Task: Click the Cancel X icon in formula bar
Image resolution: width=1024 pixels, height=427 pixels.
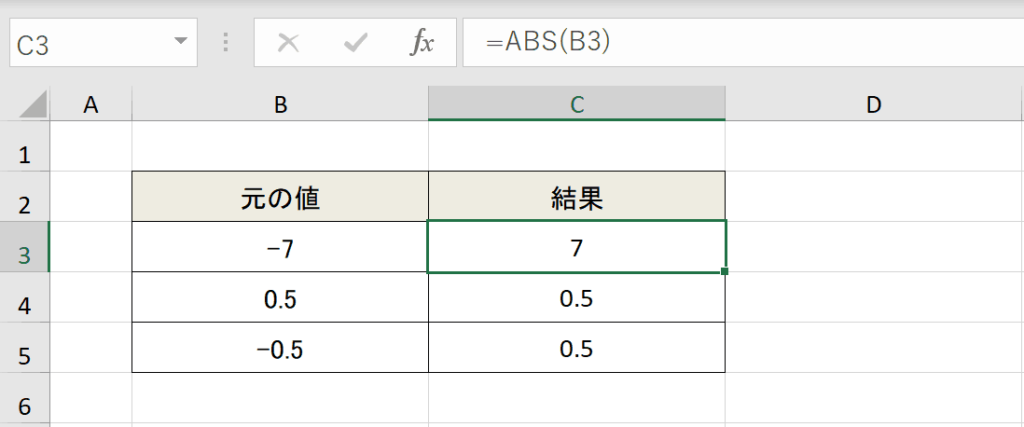Action: pyautogui.click(x=288, y=43)
